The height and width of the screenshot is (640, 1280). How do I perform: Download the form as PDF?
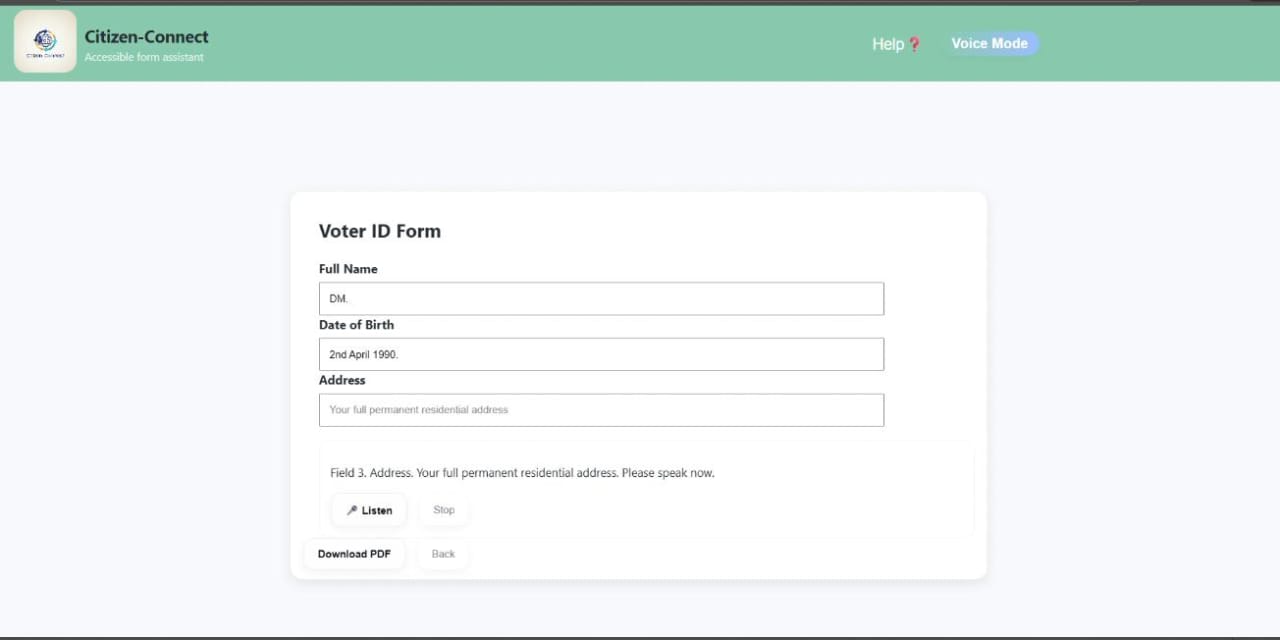click(x=354, y=554)
